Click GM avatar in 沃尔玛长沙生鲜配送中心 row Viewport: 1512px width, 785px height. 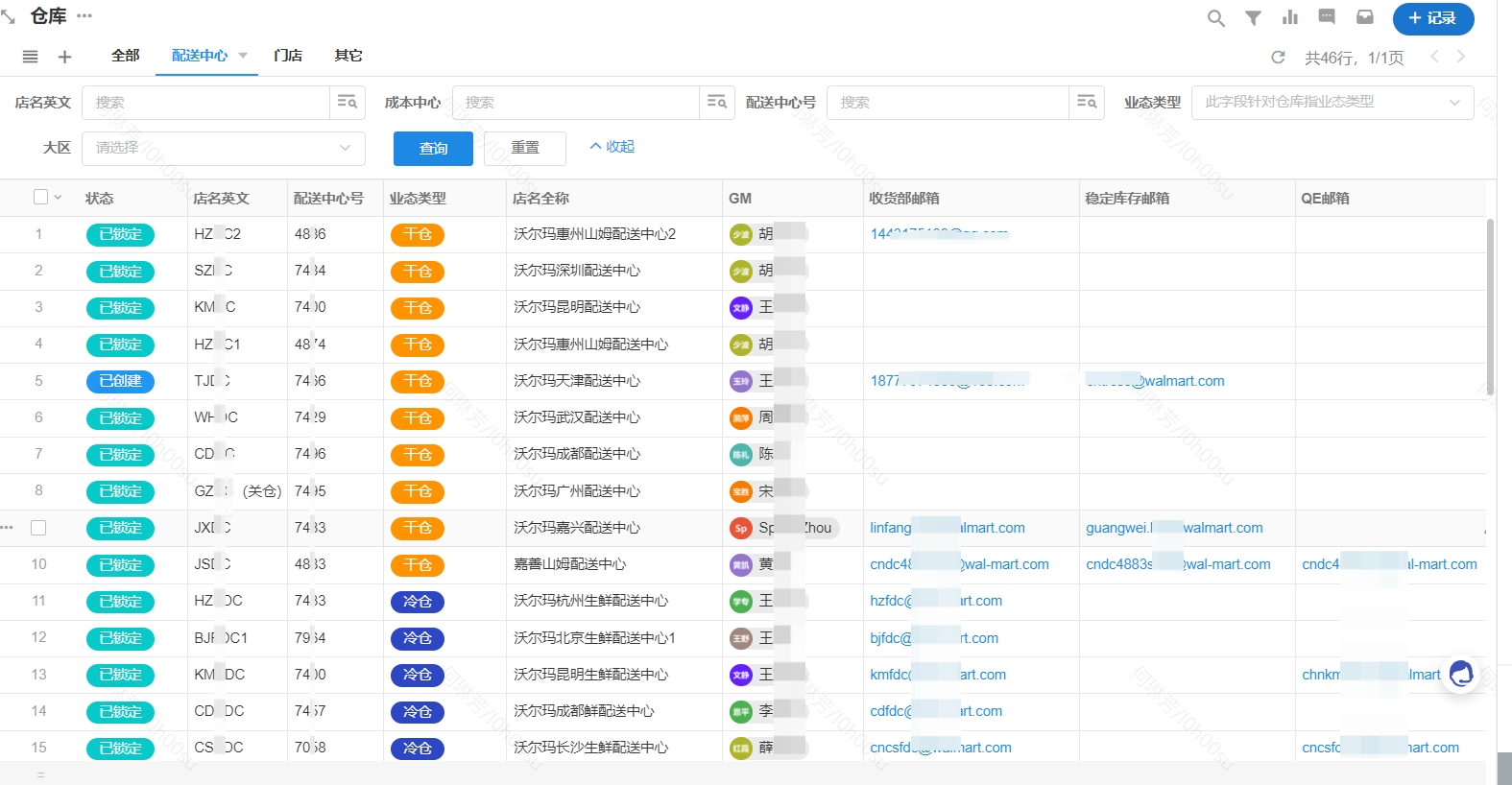tap(740, 748)
